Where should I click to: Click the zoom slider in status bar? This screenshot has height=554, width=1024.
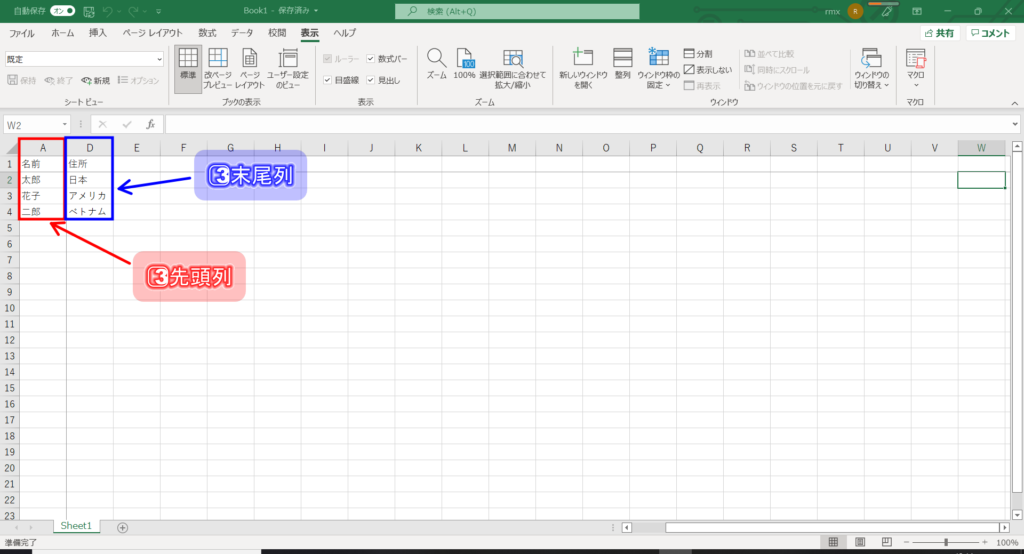pos(946,542)
